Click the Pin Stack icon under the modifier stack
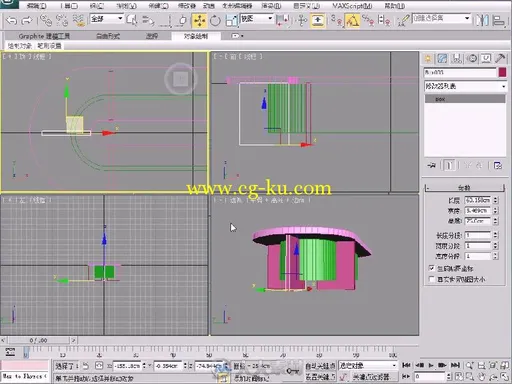Image resolution: width=512 pixels, height=384 pixels. (x=431, y=165)
